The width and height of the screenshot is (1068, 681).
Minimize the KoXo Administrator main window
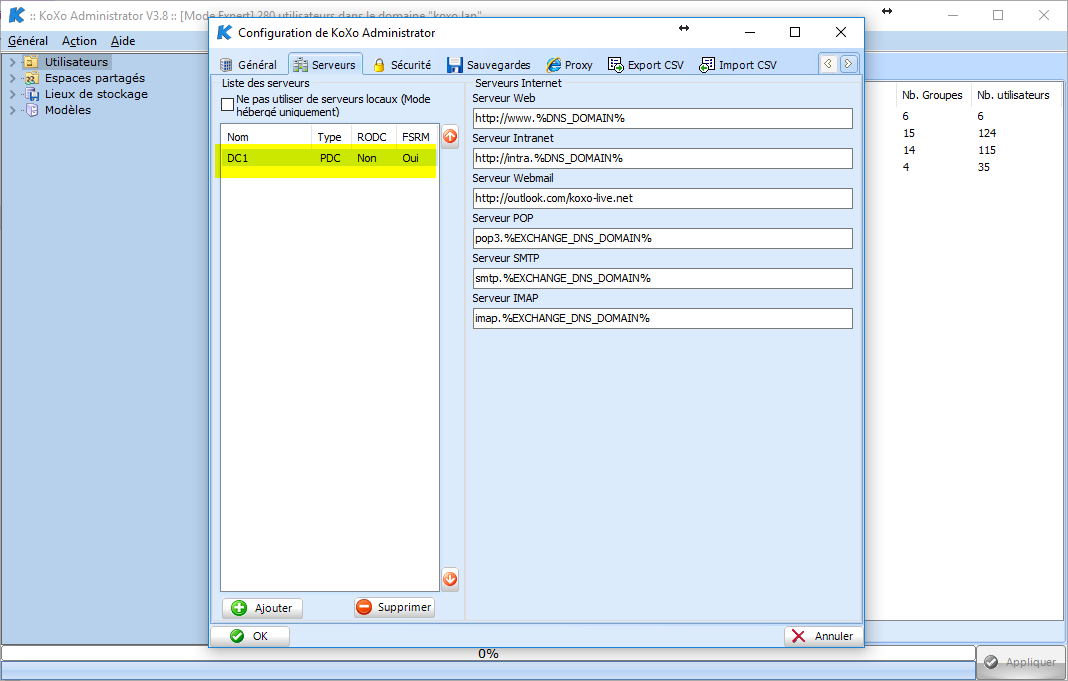(x=953, y=15)
